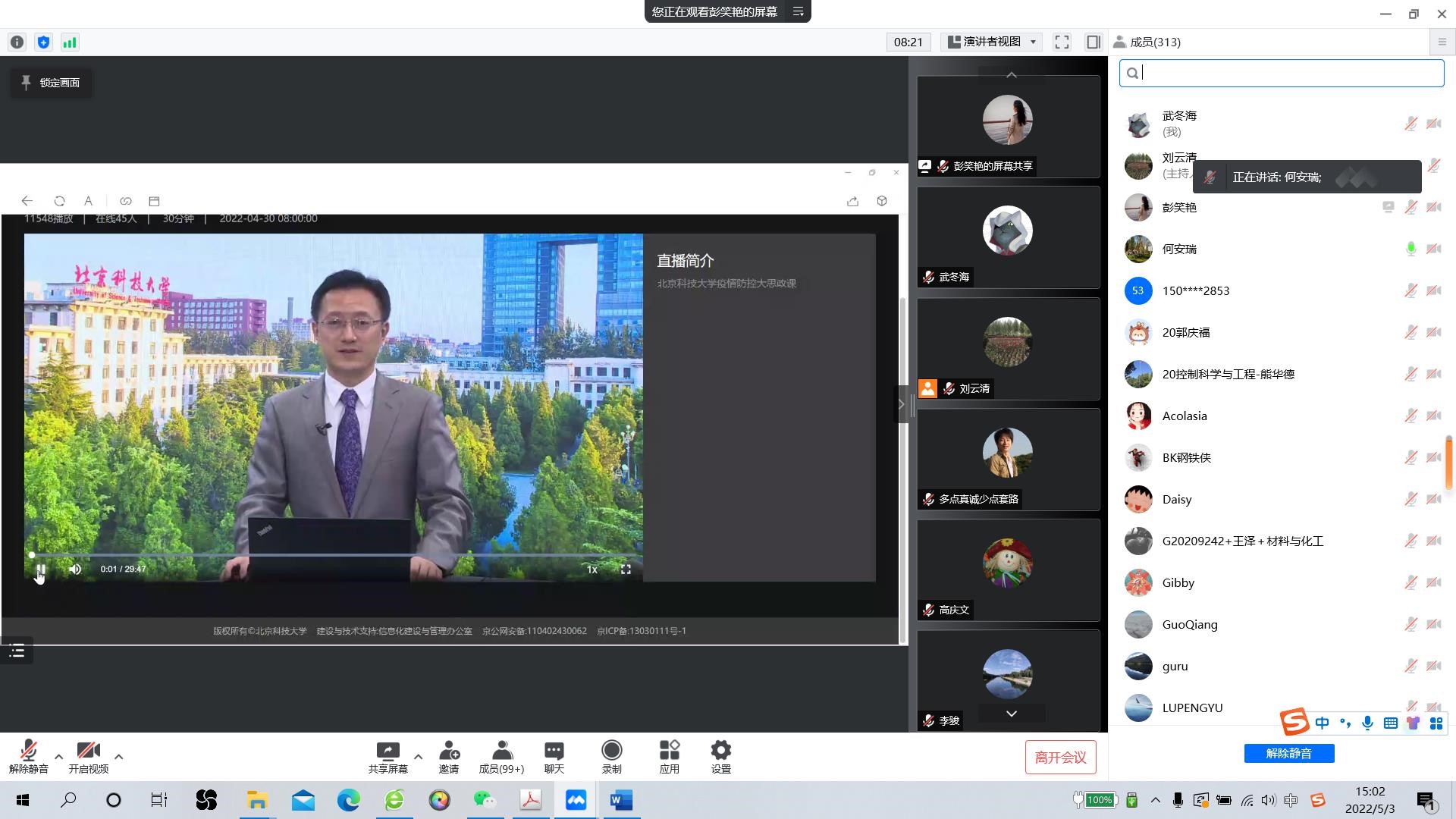Screen dimensions: 1456x819
Task: Click the green network status icon
Action: [x=70, y=42]
